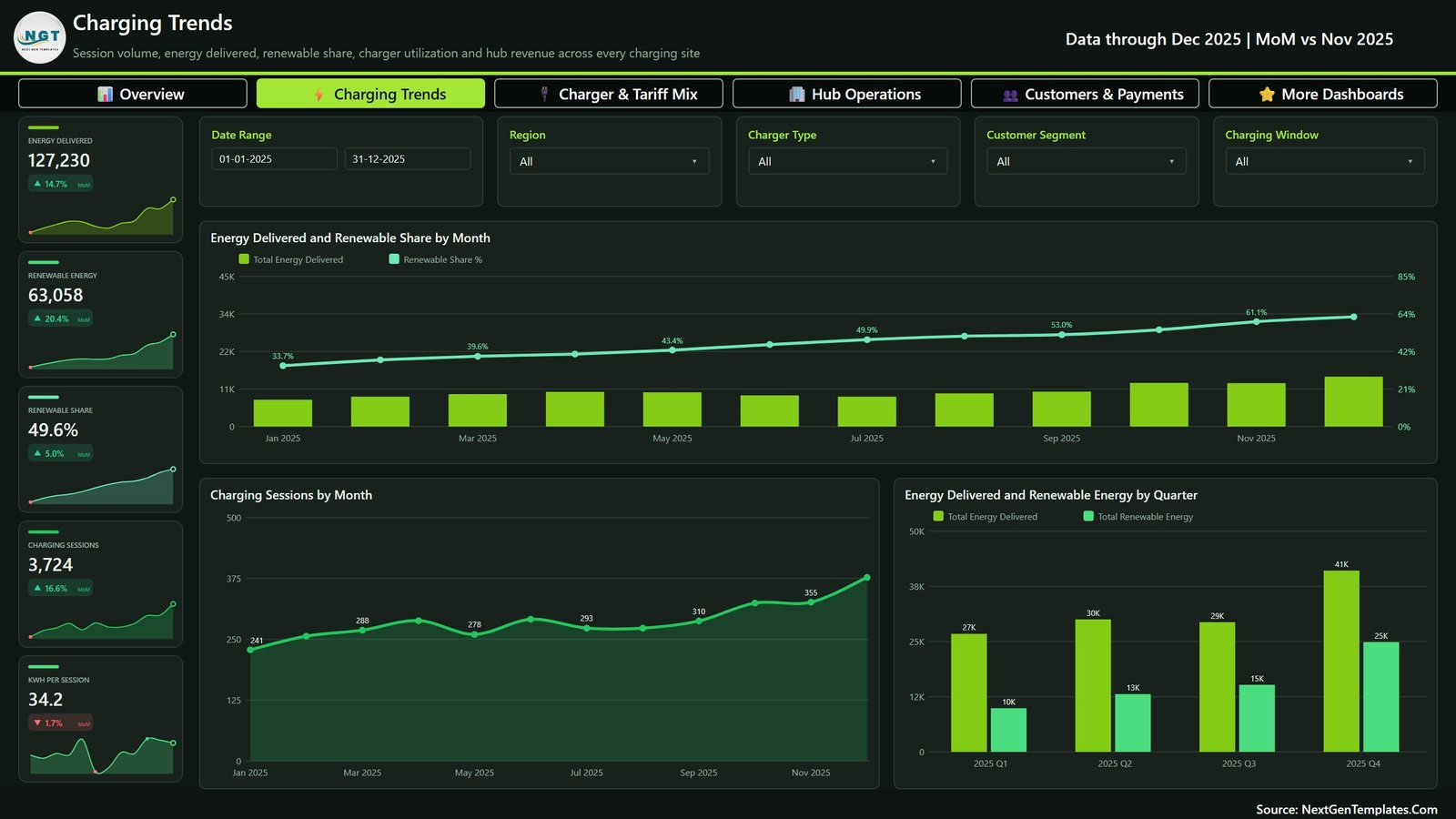Click the Overview tab chart icon

pyautogui.click(x=106, y=95)
